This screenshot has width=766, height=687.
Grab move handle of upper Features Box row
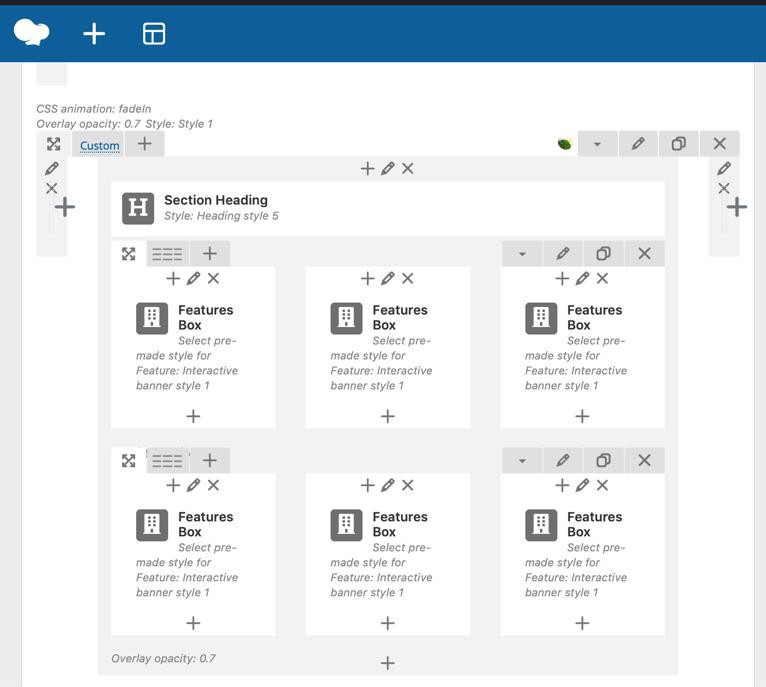coord(128,254)
